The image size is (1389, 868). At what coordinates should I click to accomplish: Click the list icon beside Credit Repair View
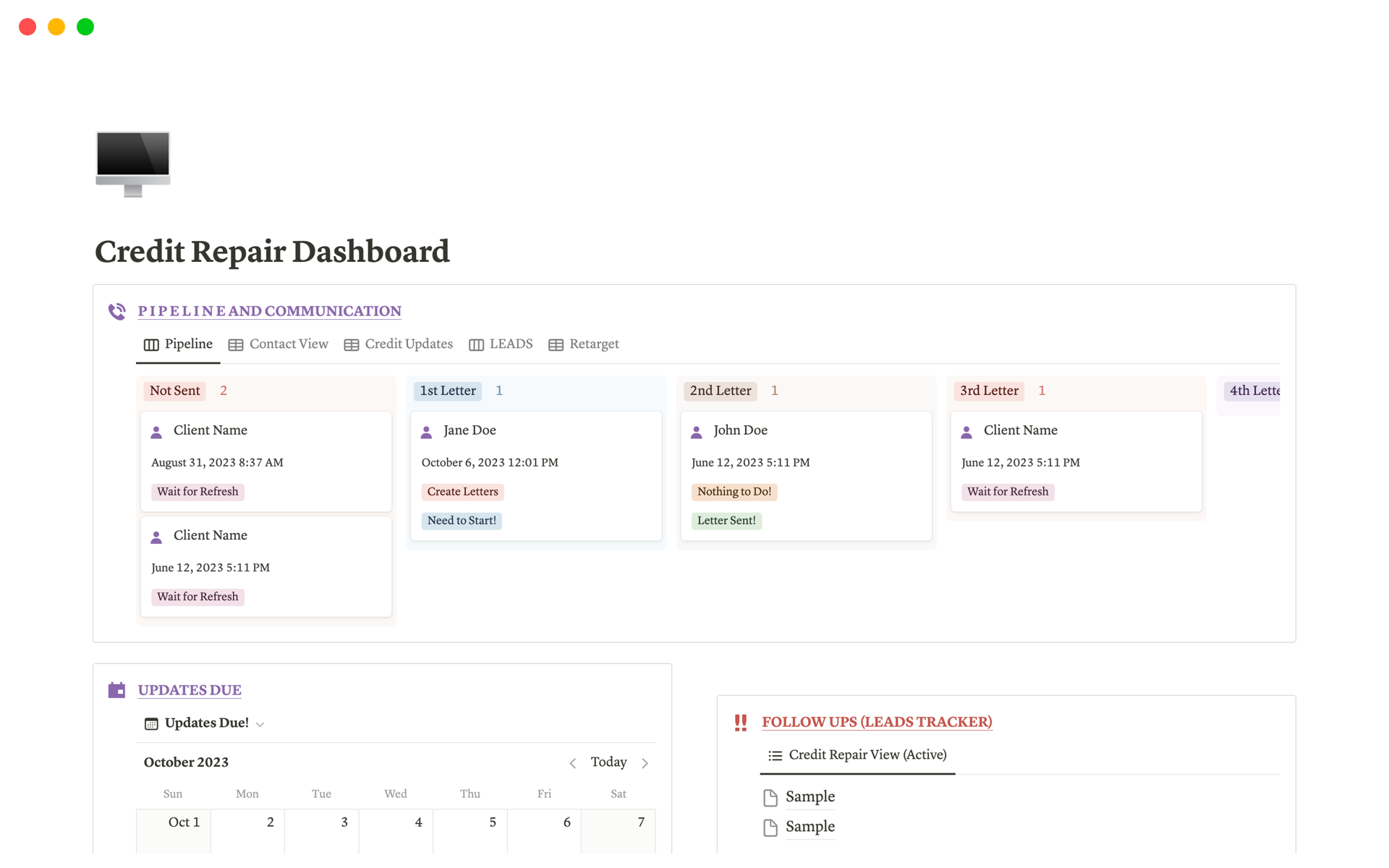(775, 755)
